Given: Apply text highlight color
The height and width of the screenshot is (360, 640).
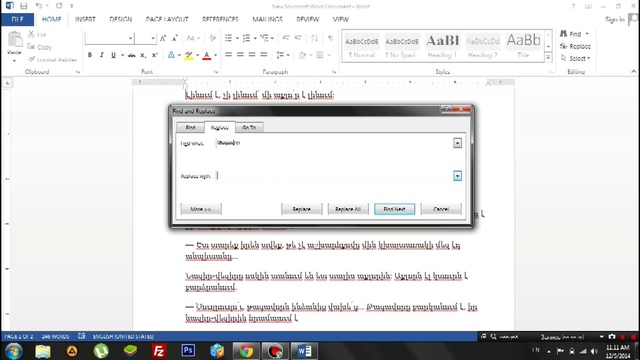Looking at the screenshot, I should pyautogui.click(x=189, y=55).
